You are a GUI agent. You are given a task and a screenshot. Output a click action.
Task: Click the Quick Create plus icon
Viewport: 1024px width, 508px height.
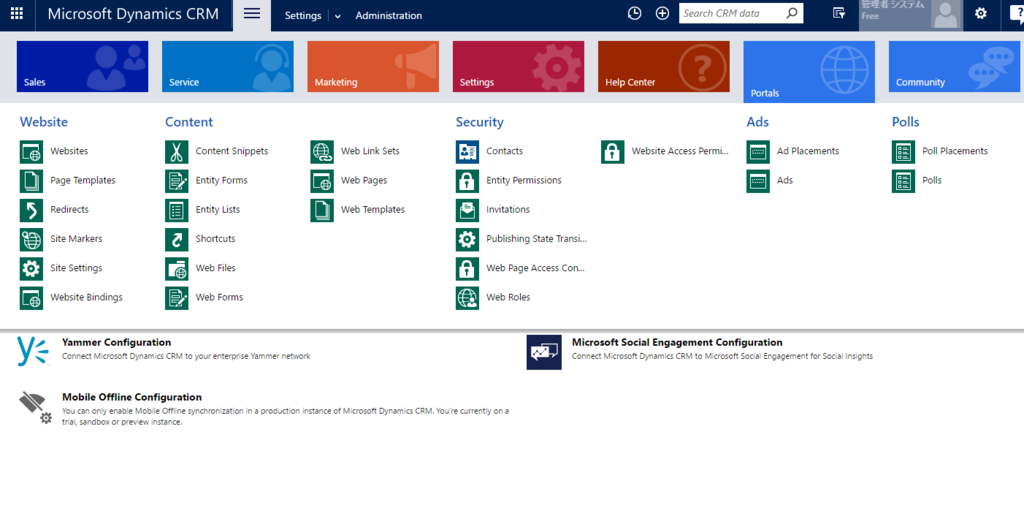[662, 14]
